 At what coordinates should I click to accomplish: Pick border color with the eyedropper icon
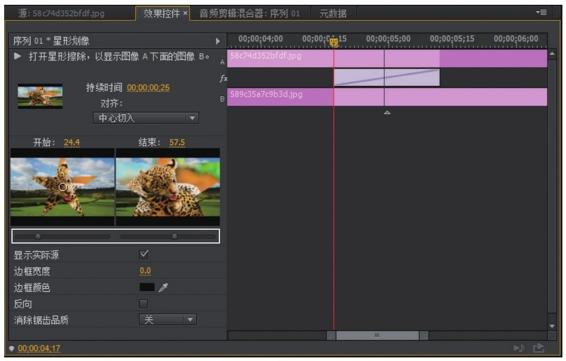(x=163, y=287)
